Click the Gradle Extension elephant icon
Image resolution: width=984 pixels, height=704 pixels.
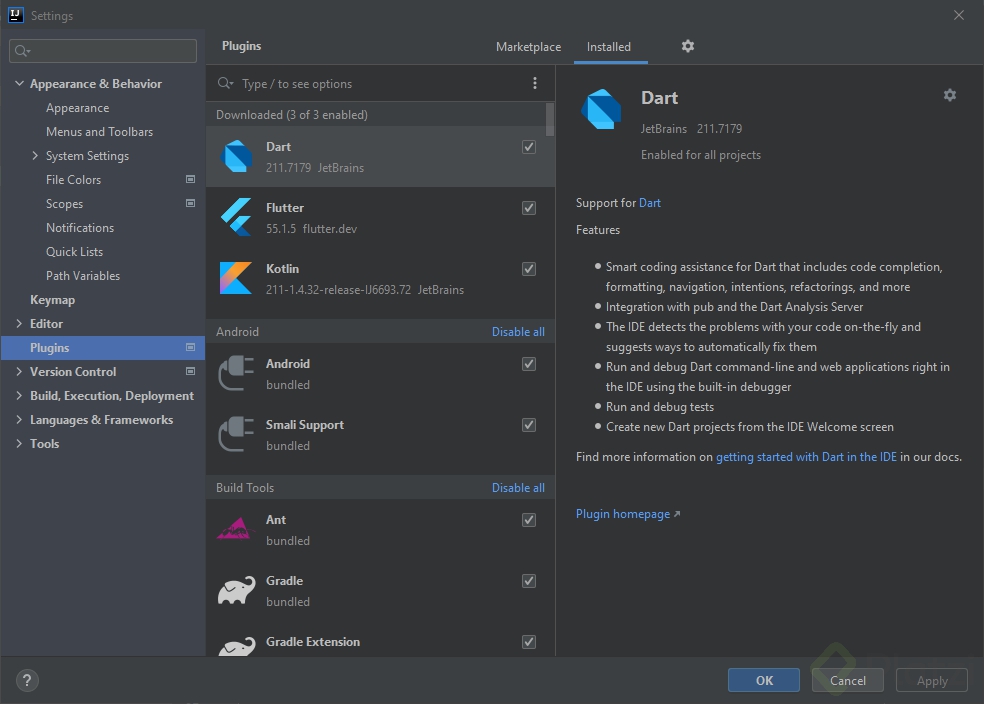tap(237, 647)
